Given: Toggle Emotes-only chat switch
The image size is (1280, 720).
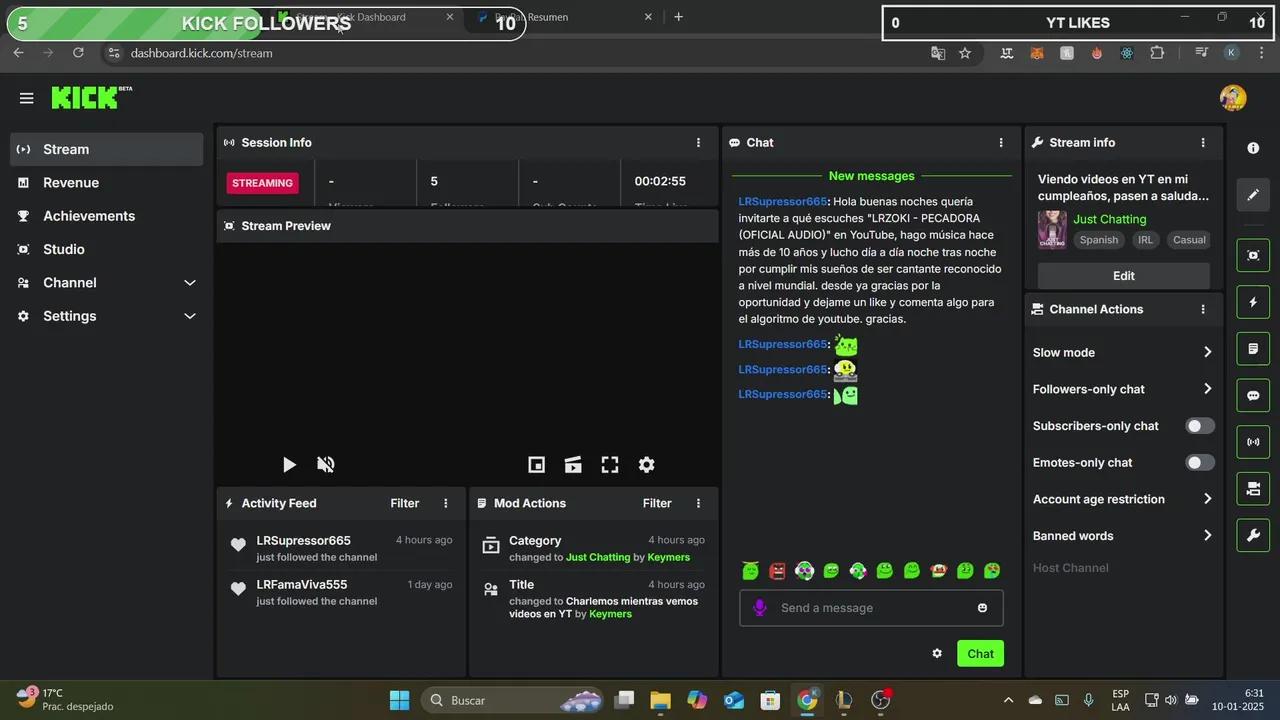Looking at the screenshot, I should (x=1200, y=462).
